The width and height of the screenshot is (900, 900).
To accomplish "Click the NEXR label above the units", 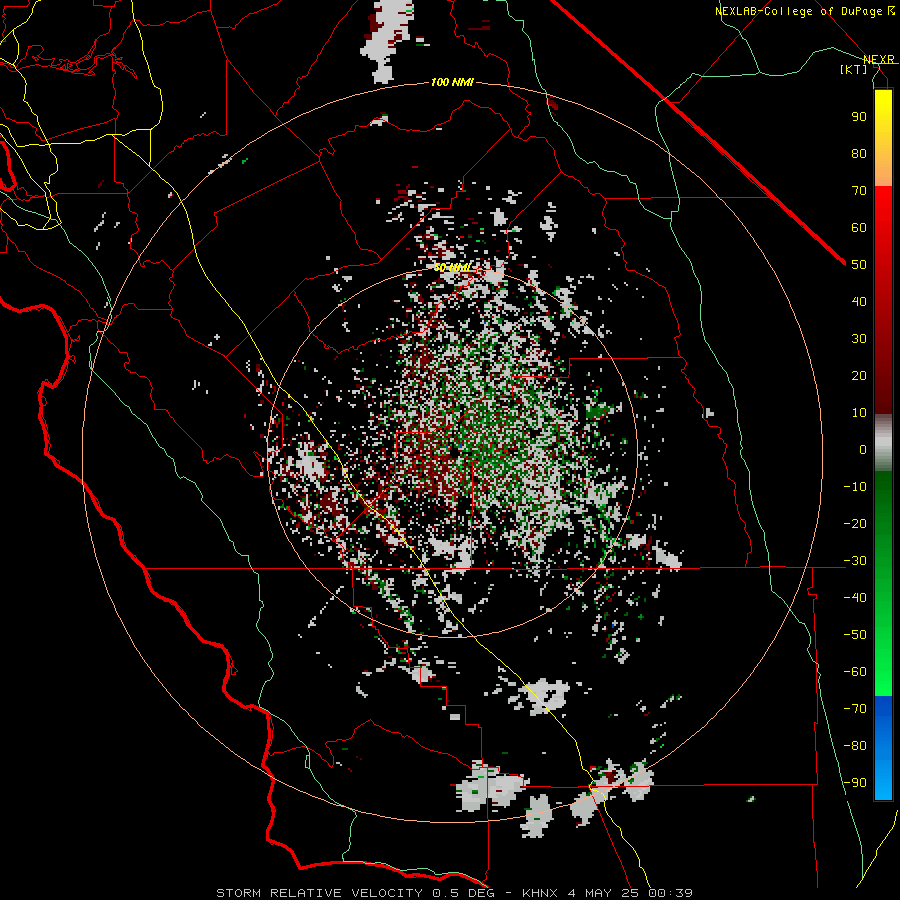I will 879,59.
